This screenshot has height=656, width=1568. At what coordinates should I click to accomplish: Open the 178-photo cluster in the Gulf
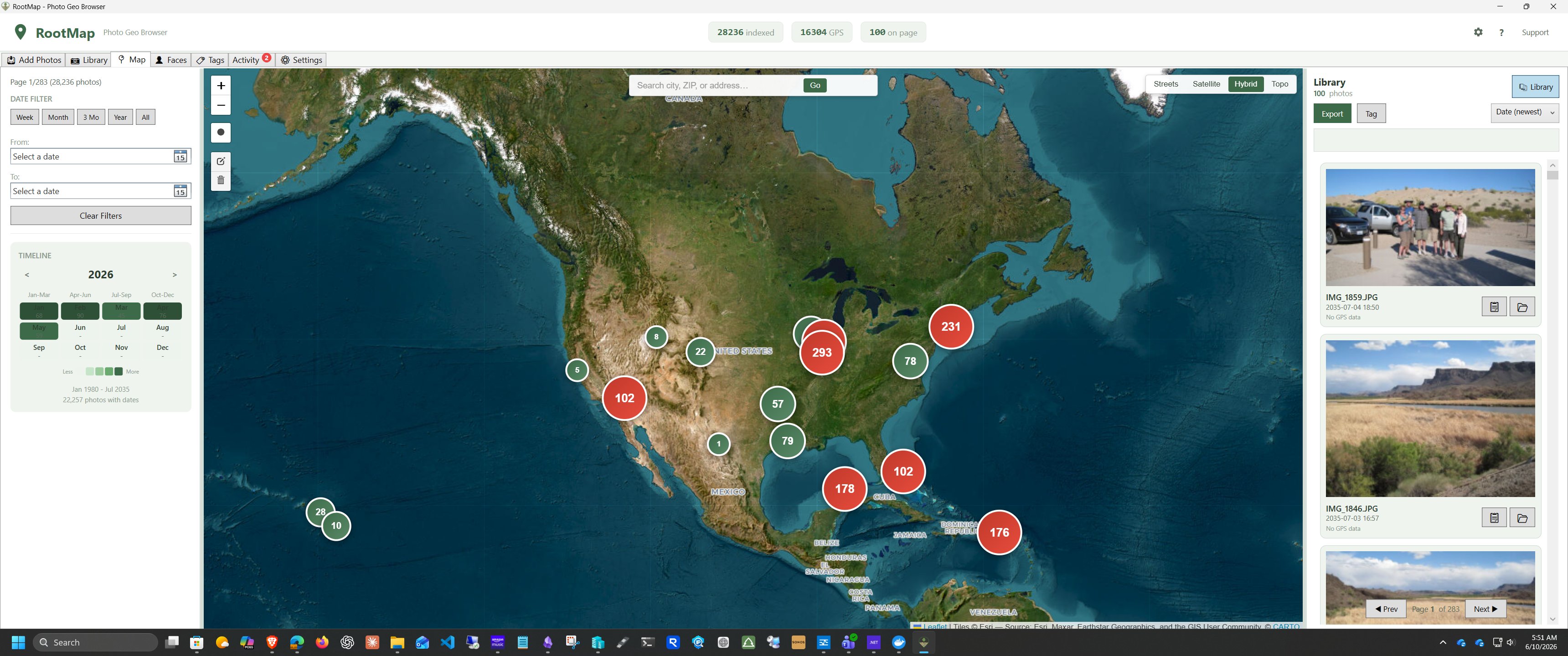[844, 489]
